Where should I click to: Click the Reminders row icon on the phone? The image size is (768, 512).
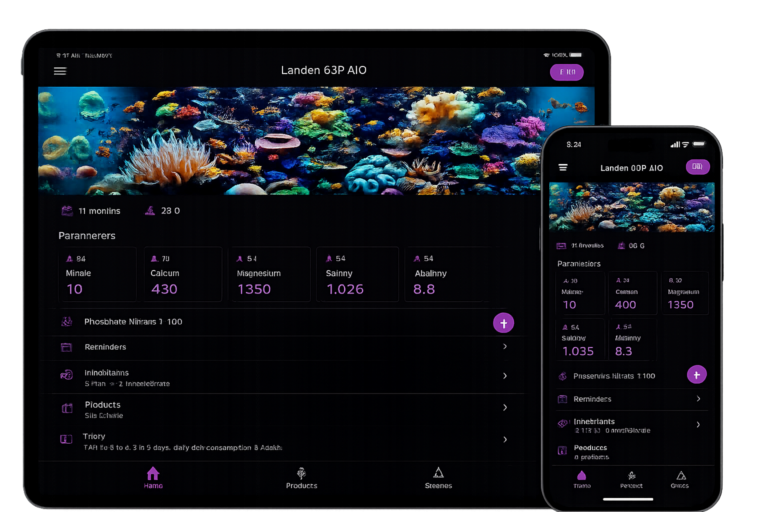click(563, 399)
